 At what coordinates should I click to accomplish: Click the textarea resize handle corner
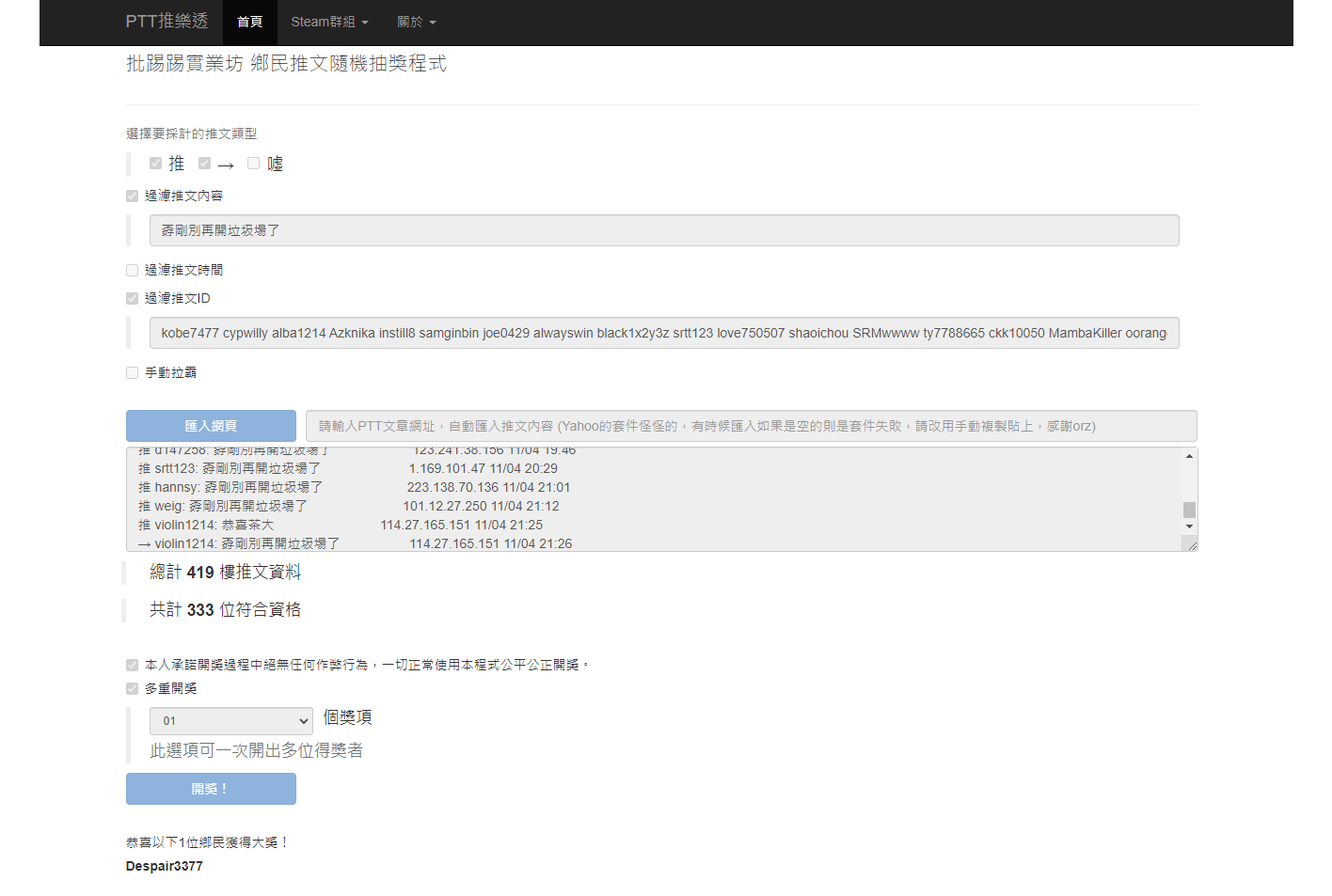tap(1191, 545)
